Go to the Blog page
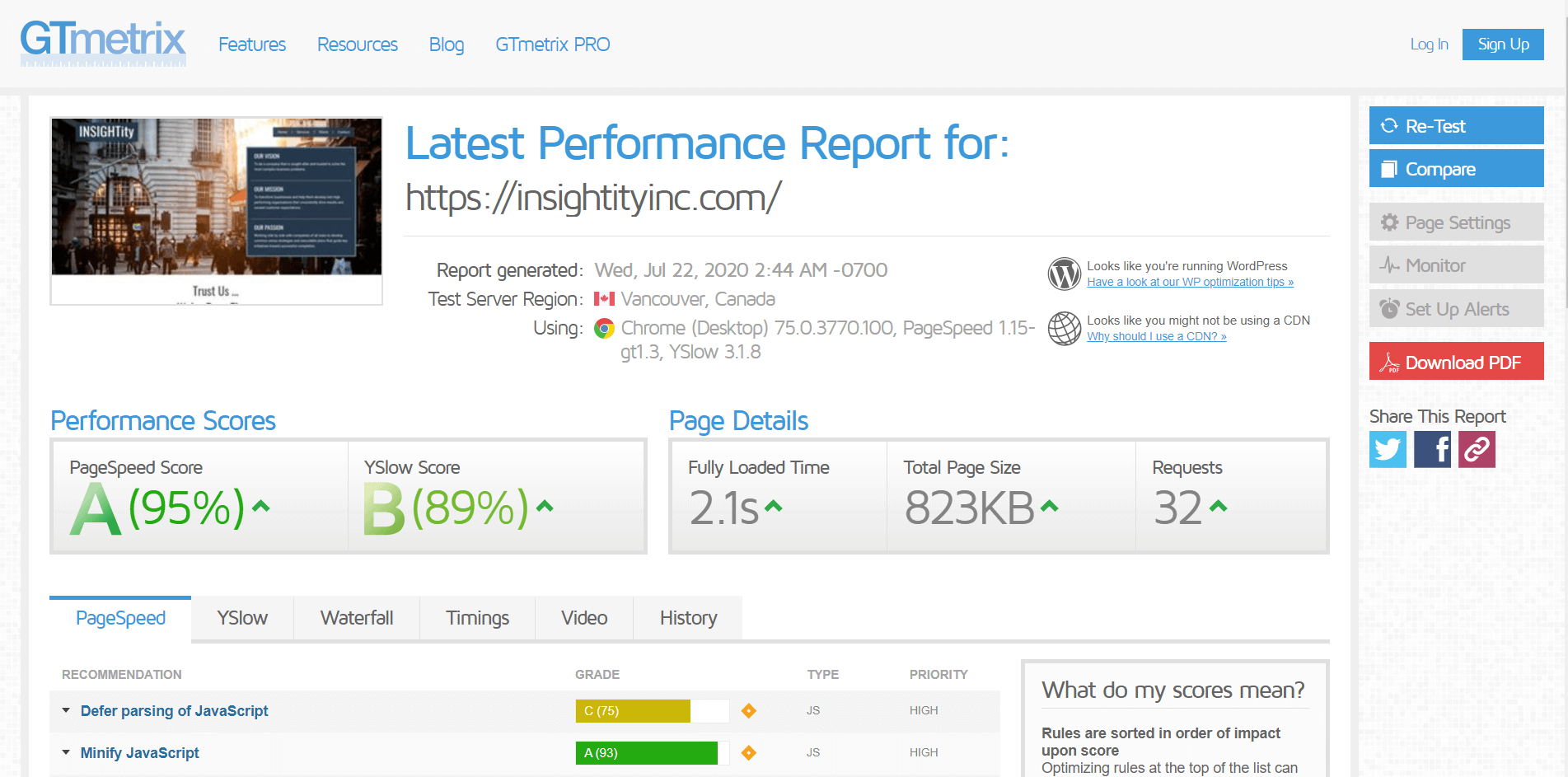The image size is (1568, 777). click(x=447, y=44)
